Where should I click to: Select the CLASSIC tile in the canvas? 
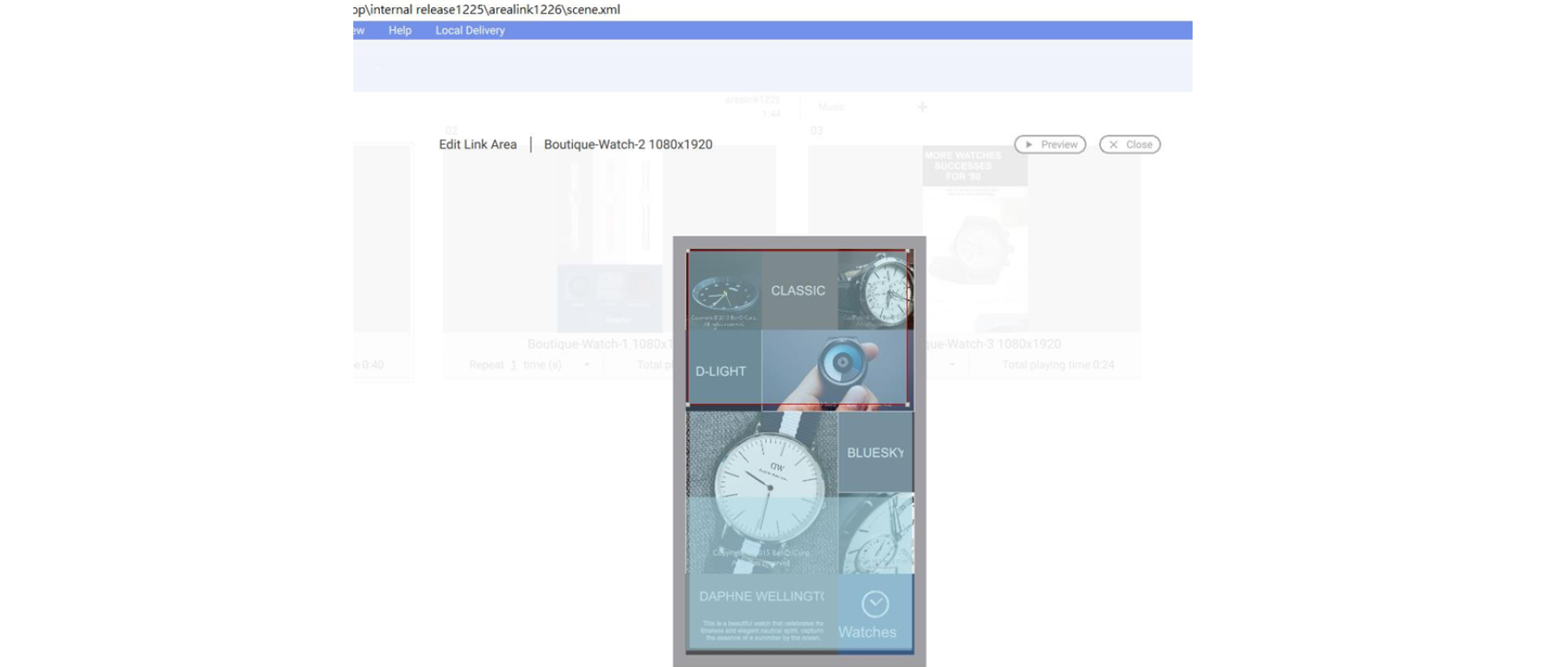click(x=798, y=291)
